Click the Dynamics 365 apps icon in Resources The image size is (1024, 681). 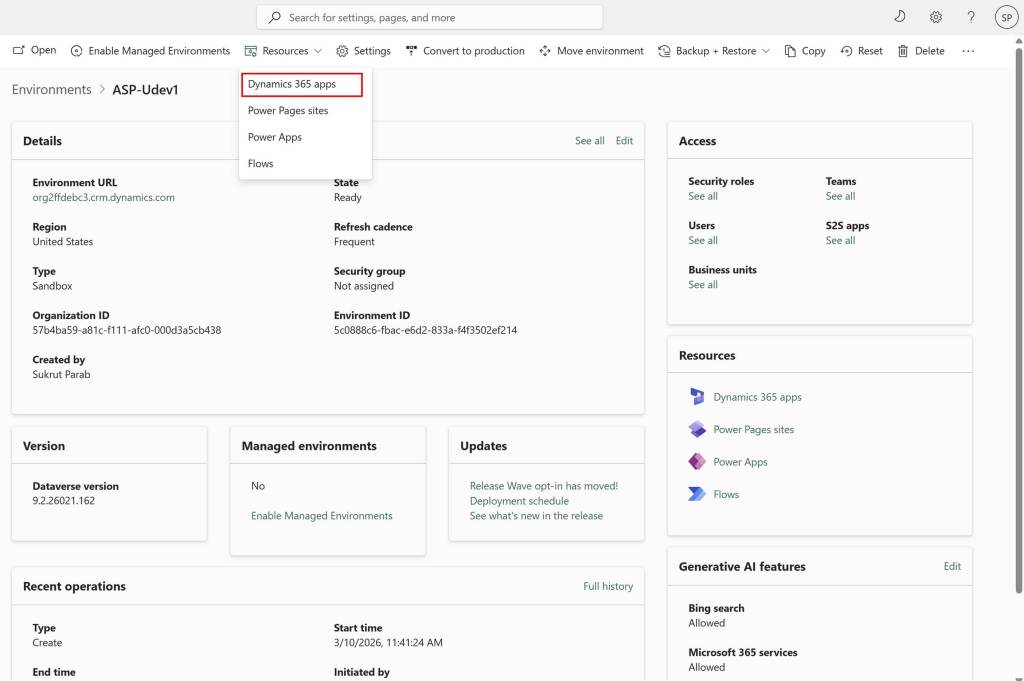[697, 397]
